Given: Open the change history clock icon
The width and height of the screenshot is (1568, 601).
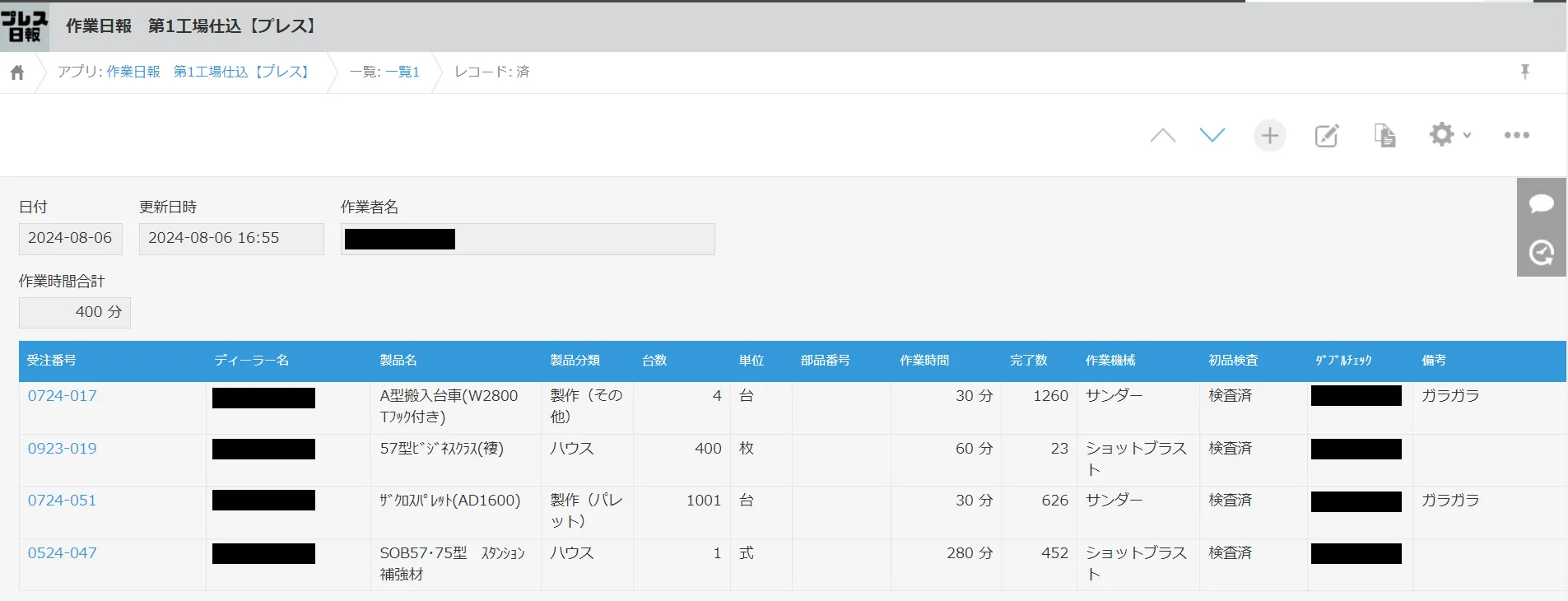Looking at the screenshot, I should 1541,252.
